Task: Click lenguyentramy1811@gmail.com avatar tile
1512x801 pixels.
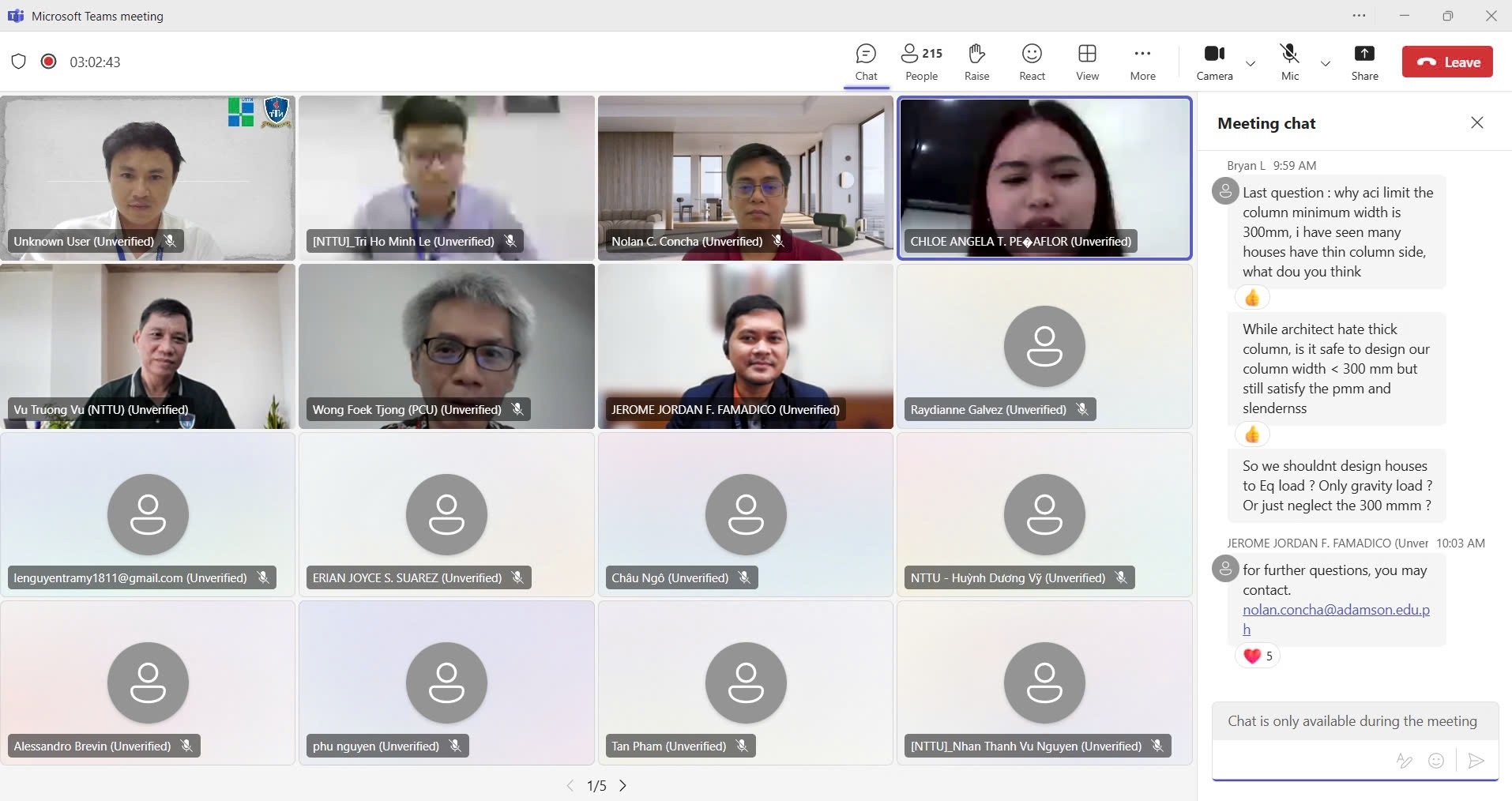Action: click(x=148, y=514)
